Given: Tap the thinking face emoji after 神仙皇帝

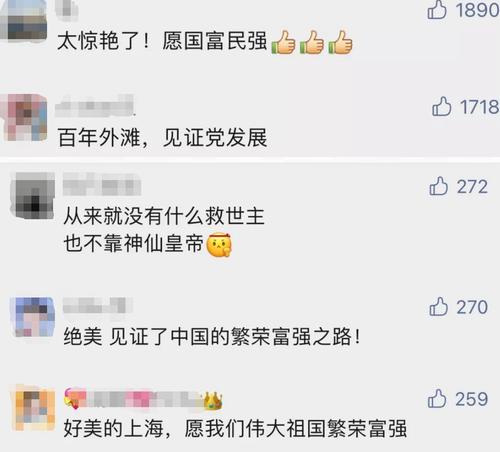Looking at the screenshot, I should coord(219,245).
